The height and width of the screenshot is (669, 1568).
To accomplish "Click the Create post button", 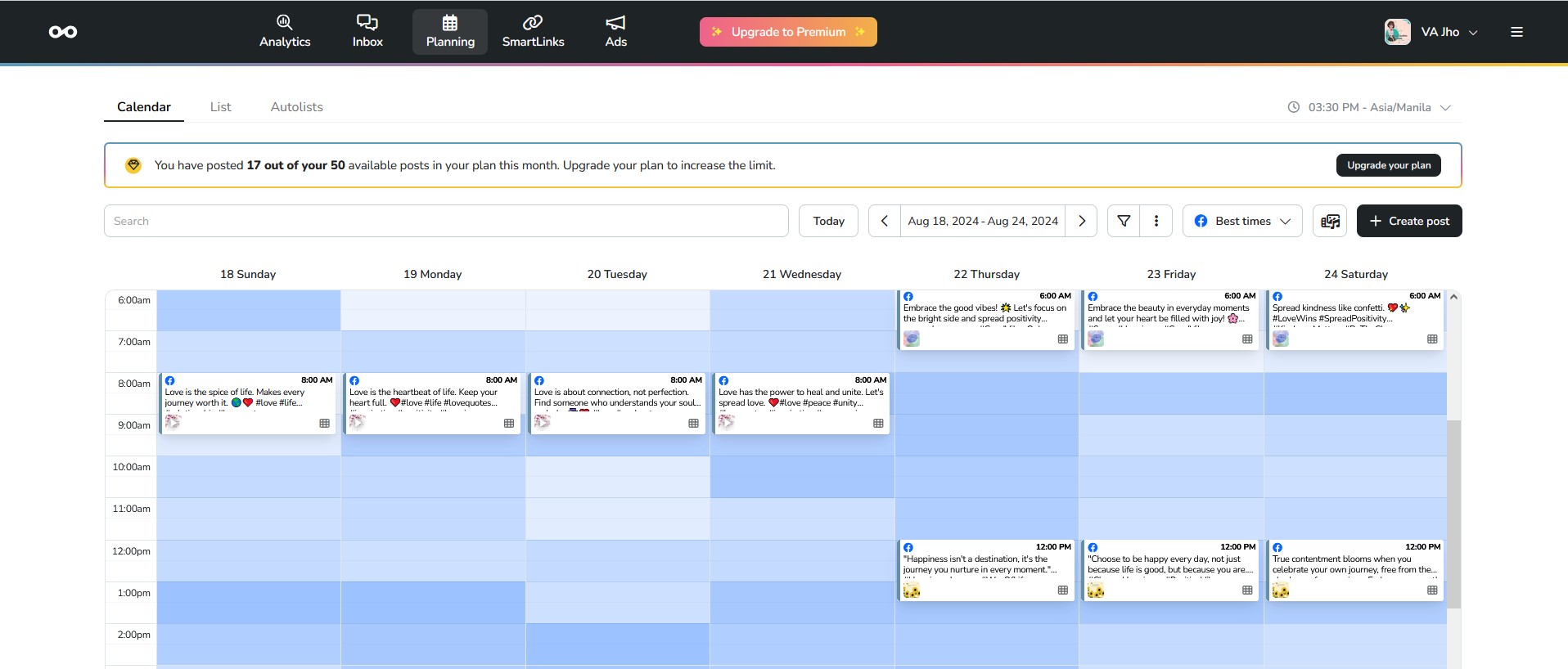I will click(x=1409, y=221).
